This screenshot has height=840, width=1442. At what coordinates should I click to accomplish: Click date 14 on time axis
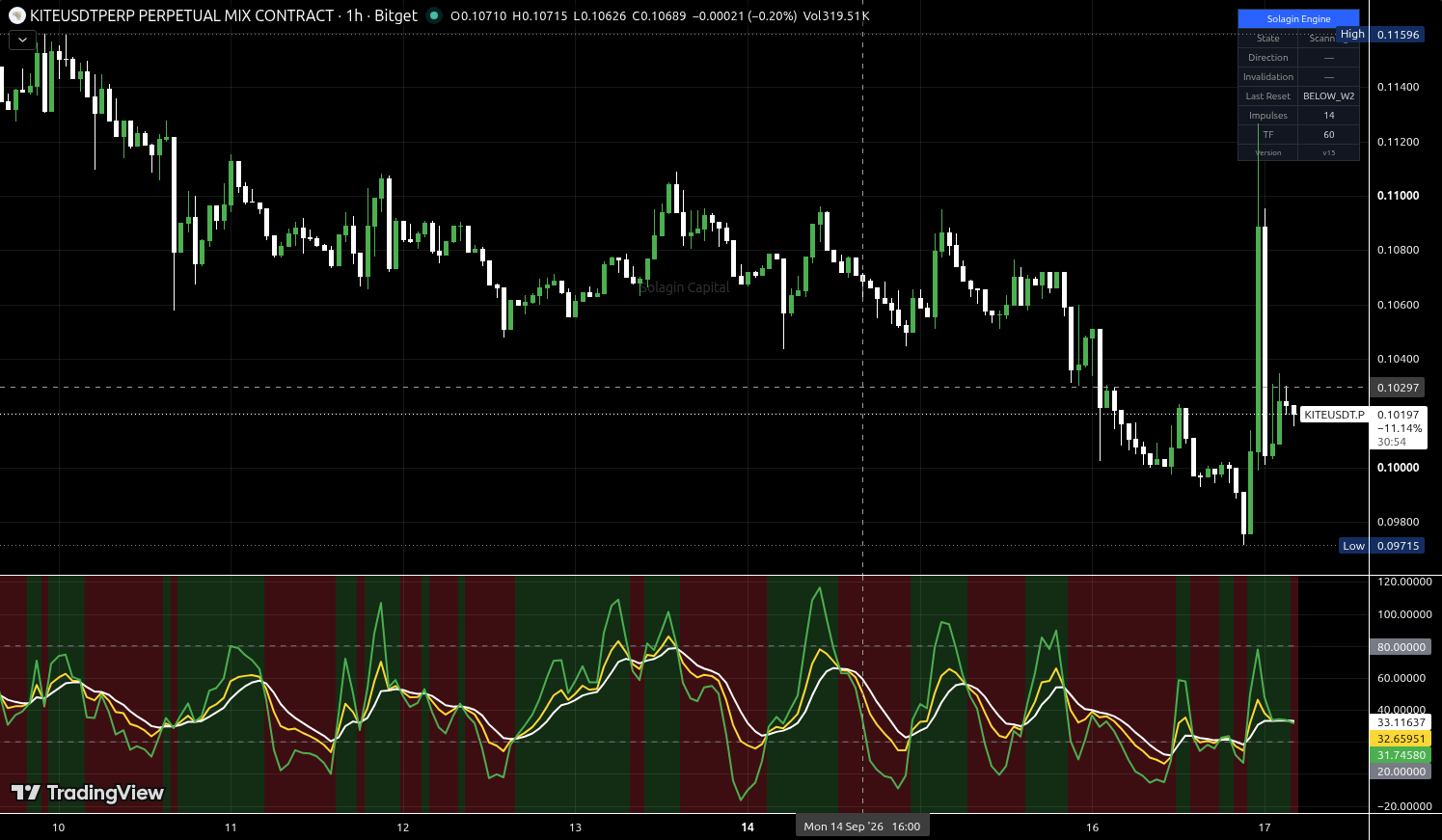pos(748,827)
